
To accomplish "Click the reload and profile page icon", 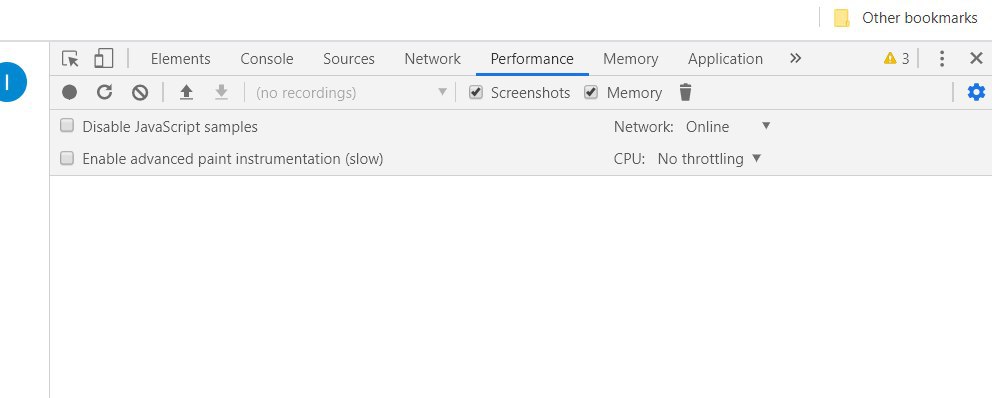I will (104, 93).
